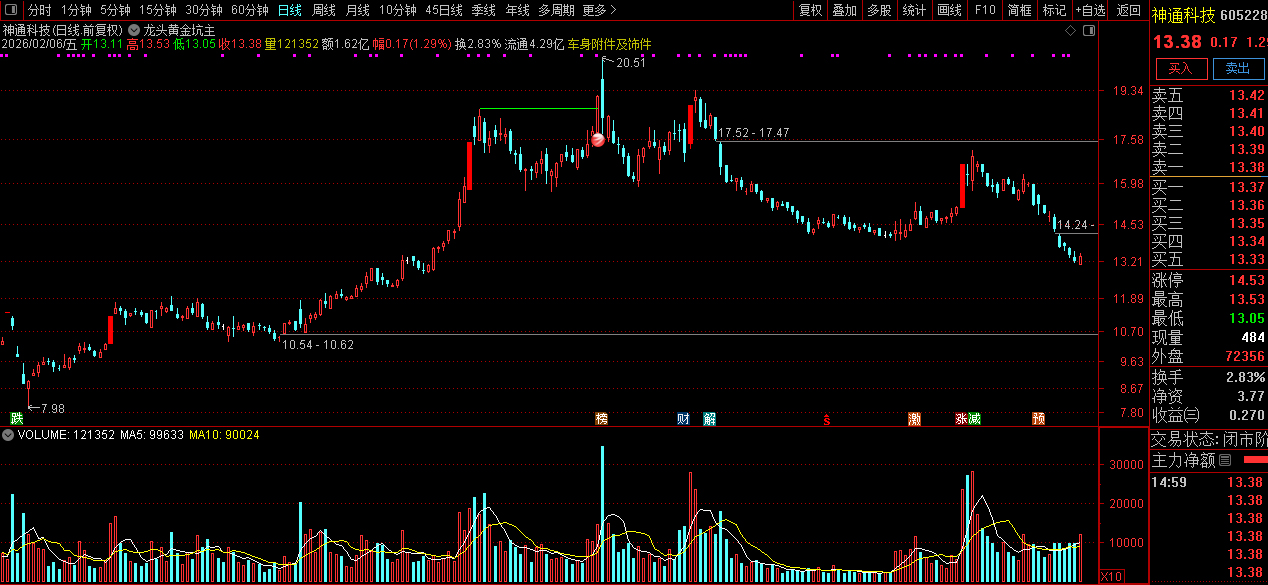Click the 返回 back button
This screenshot has height=585, width=1268.
(x=1128, y=10)
